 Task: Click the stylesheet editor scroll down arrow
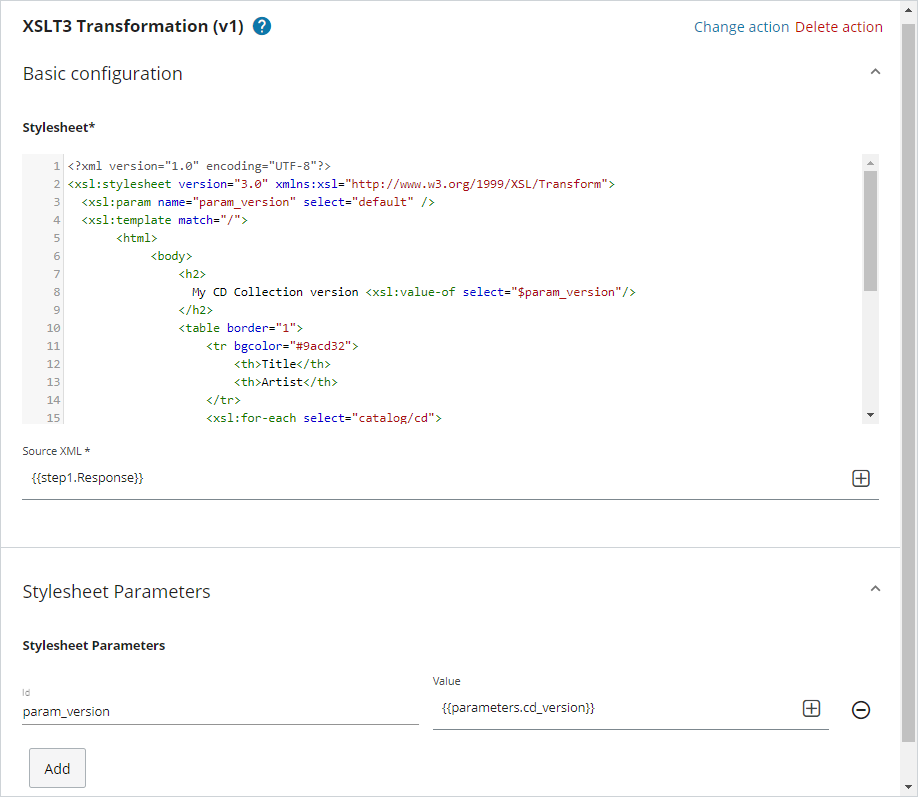point(871,415)
